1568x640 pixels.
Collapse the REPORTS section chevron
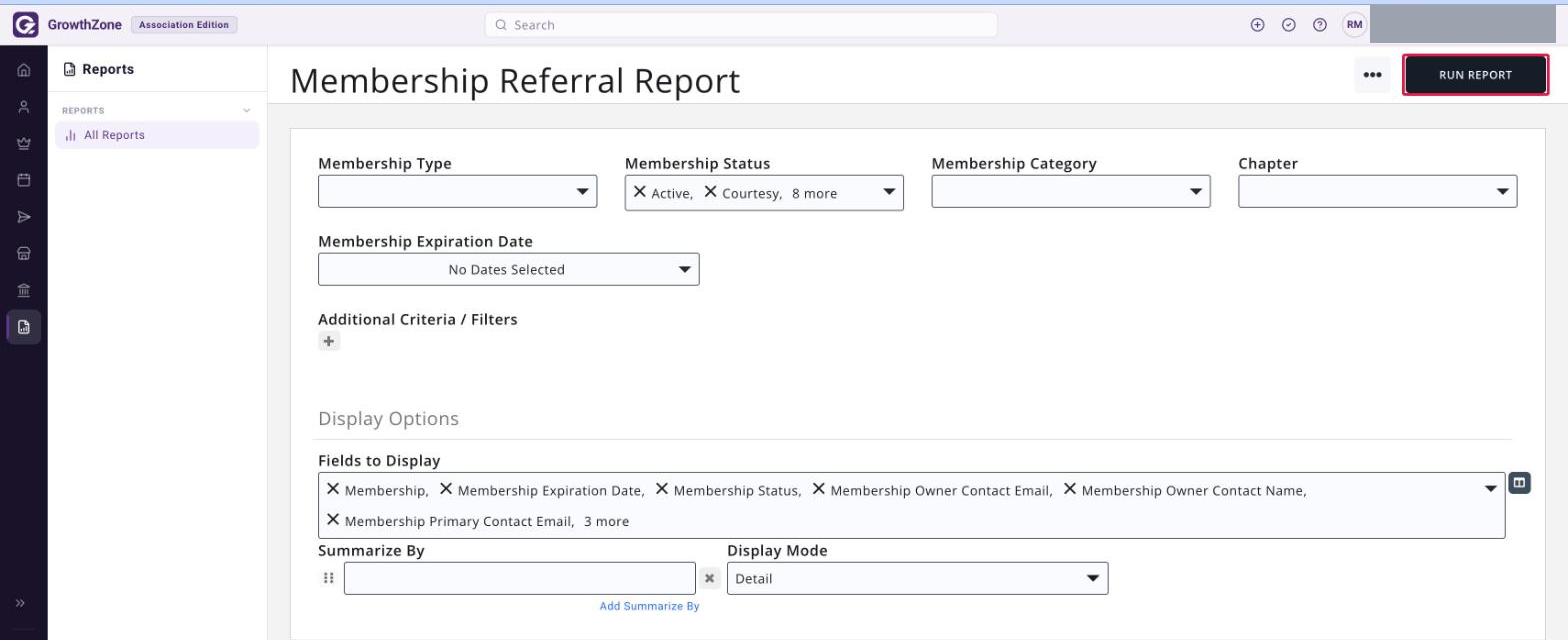[247, 111]
